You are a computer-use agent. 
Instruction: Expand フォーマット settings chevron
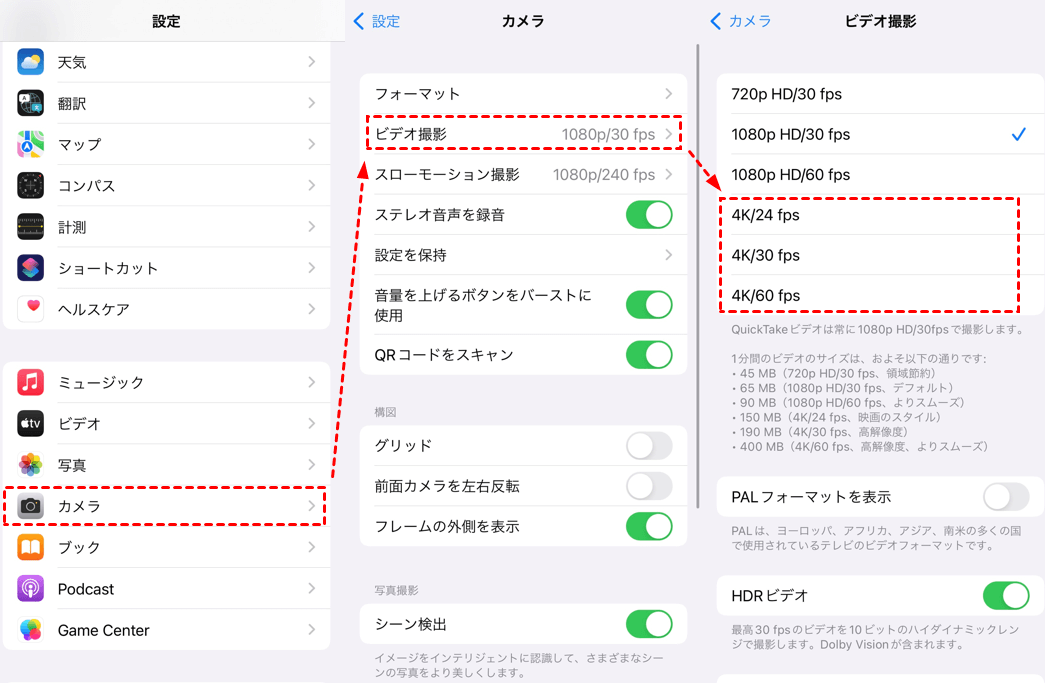click(x=668, y=94)
